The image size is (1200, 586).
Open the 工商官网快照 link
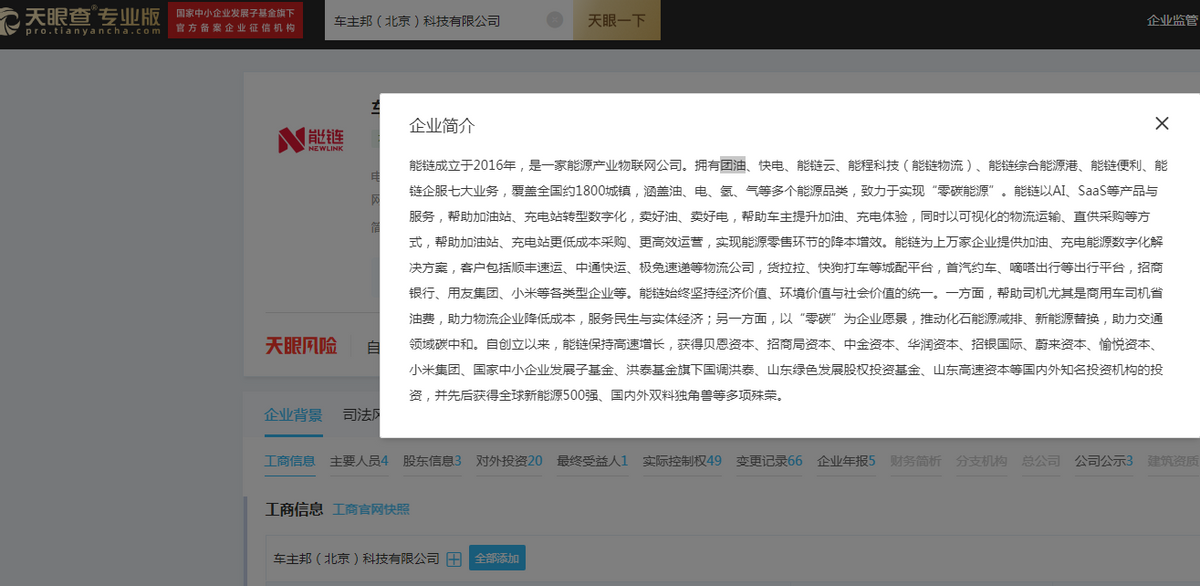coord(371,510)
